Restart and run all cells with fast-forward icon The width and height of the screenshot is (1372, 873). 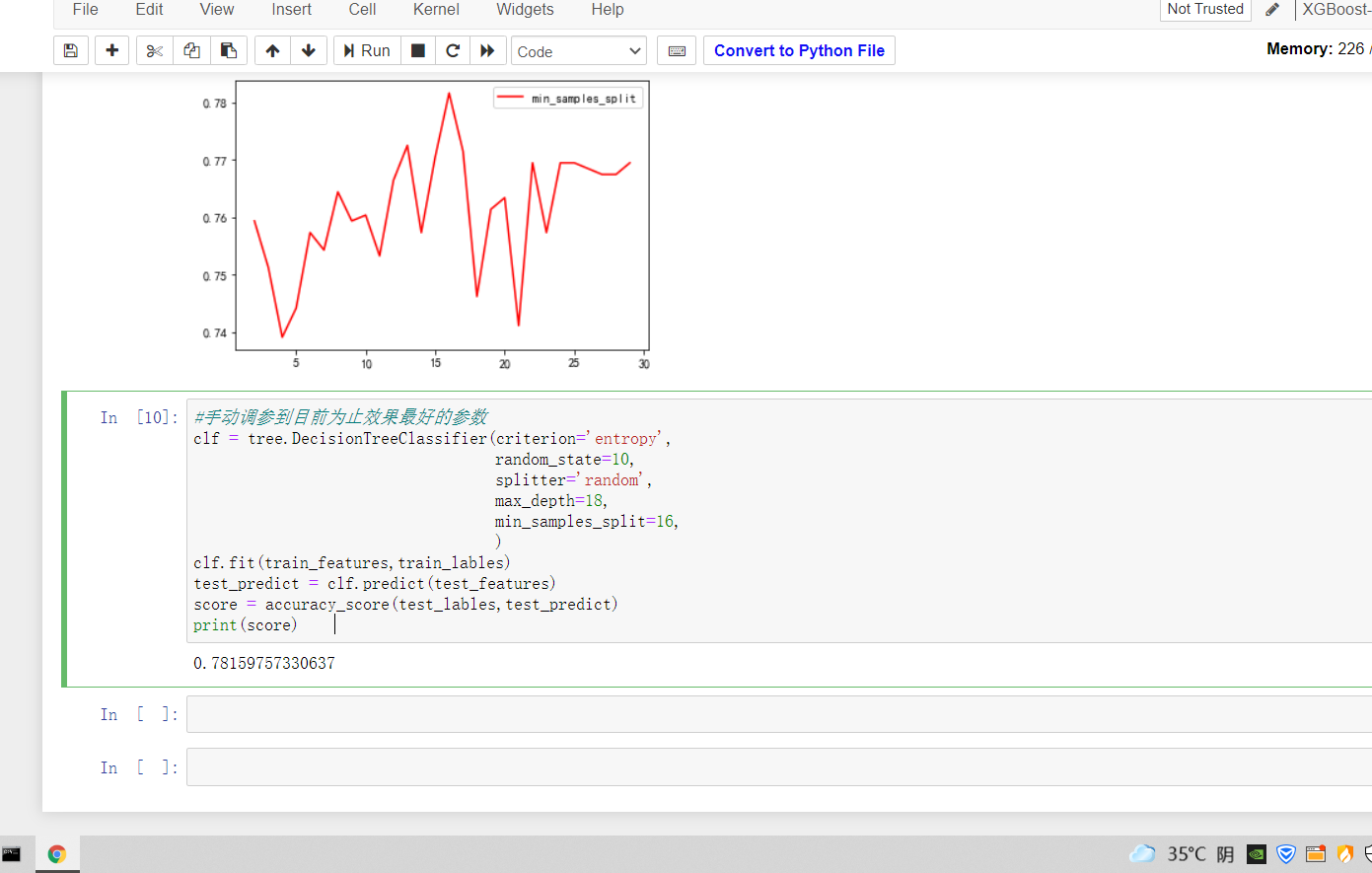(x=487, y=50)
